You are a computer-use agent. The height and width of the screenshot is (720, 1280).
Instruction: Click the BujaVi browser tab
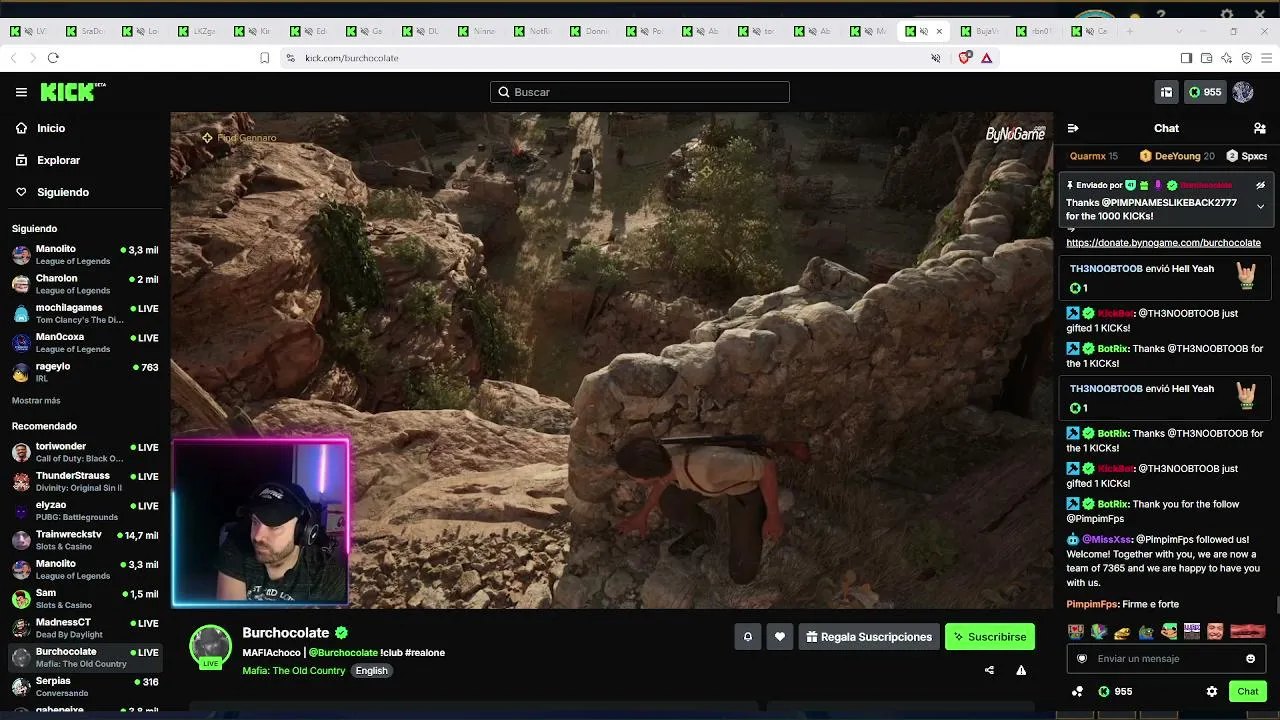coord(980,31)
